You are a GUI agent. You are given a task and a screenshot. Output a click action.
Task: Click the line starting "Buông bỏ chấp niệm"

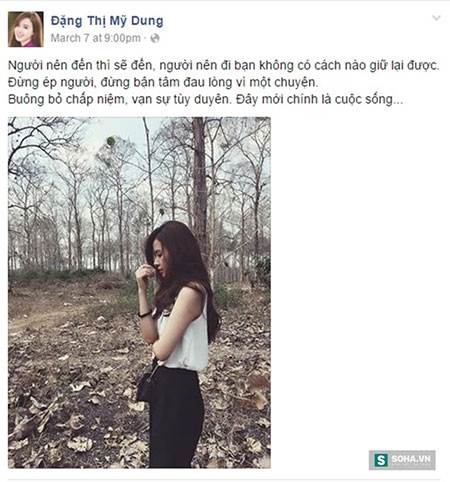(205, 99)
